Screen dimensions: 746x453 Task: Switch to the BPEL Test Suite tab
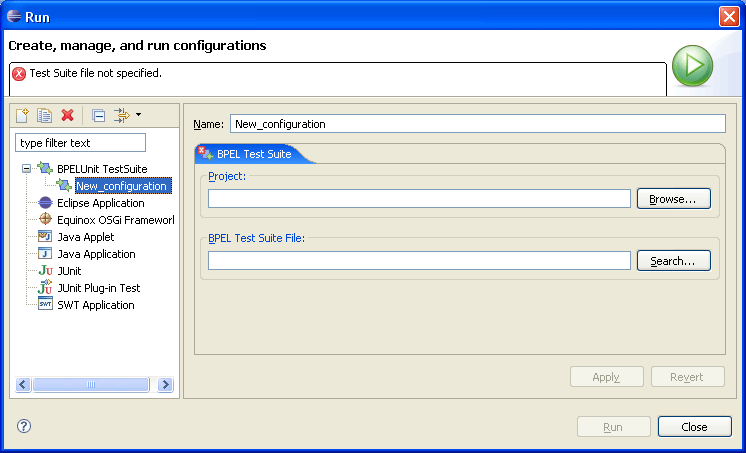pos(255,154)
